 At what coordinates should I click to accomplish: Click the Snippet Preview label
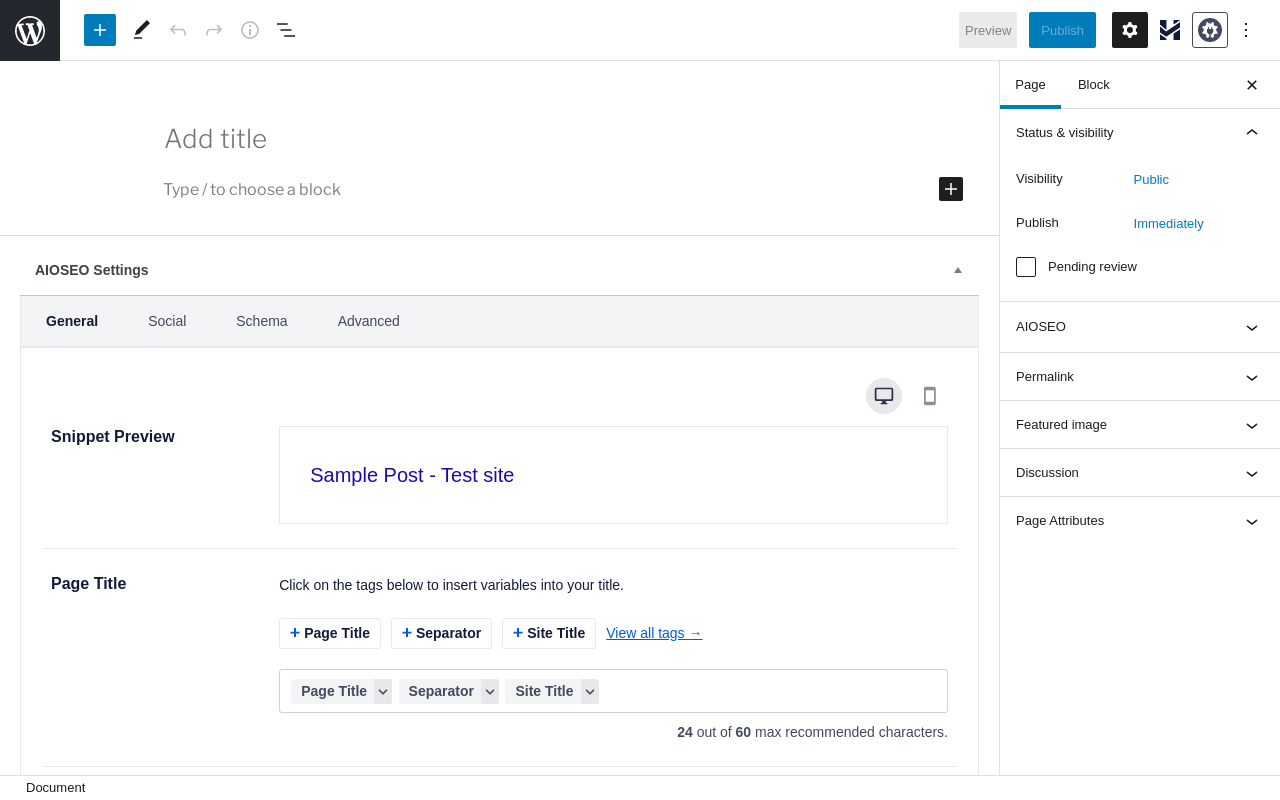coord(113,437)
